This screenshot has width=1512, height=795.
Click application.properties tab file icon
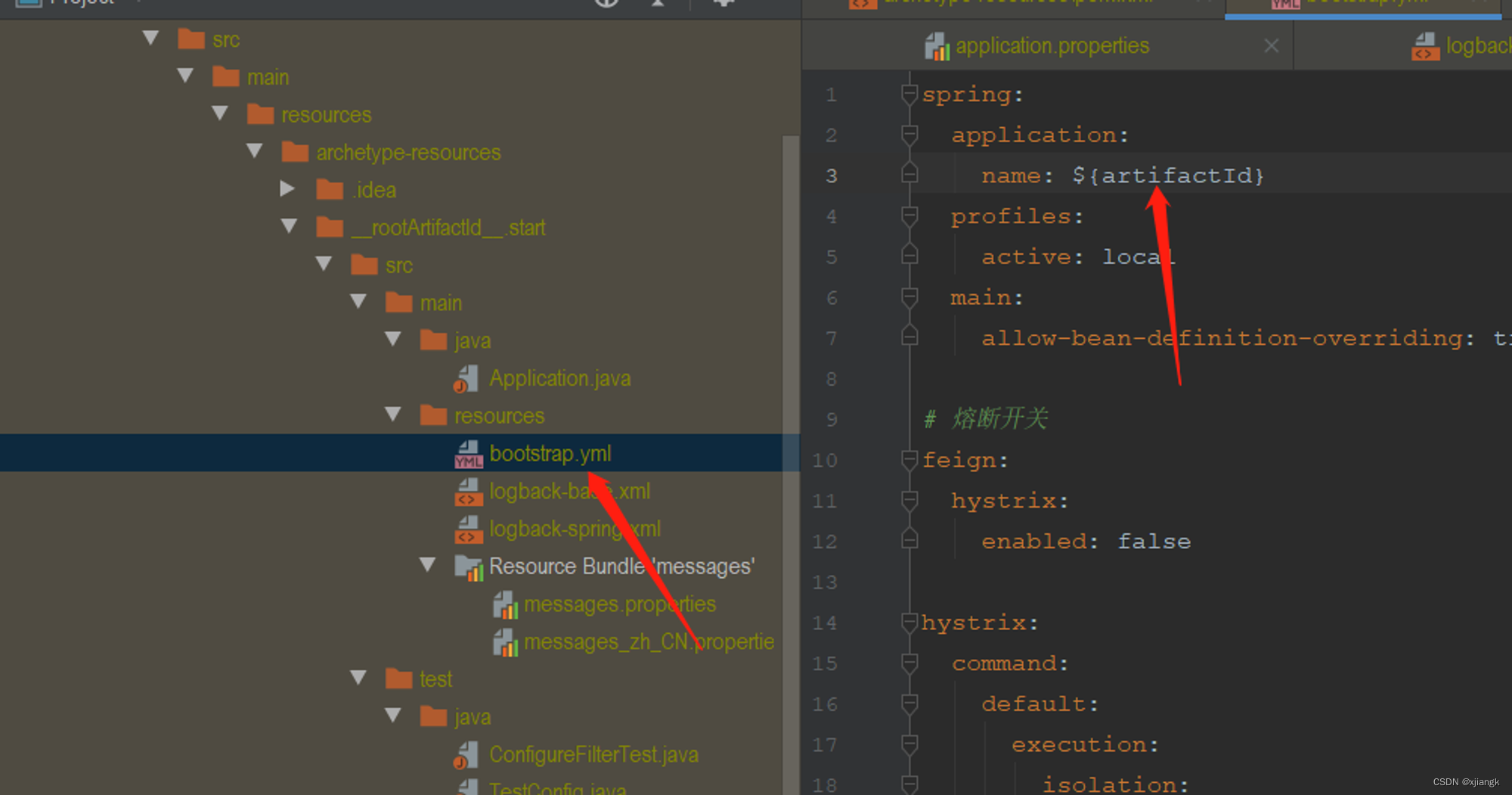pyautogui.click(x=937, y=46)
